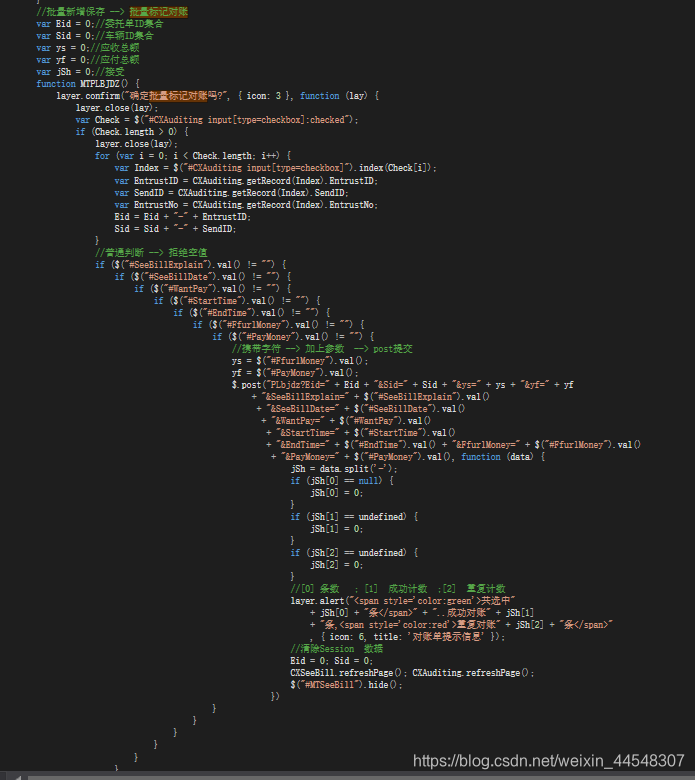
Task: Click the 'layer.confirm(' call line
Action: [x=217, y=96]
